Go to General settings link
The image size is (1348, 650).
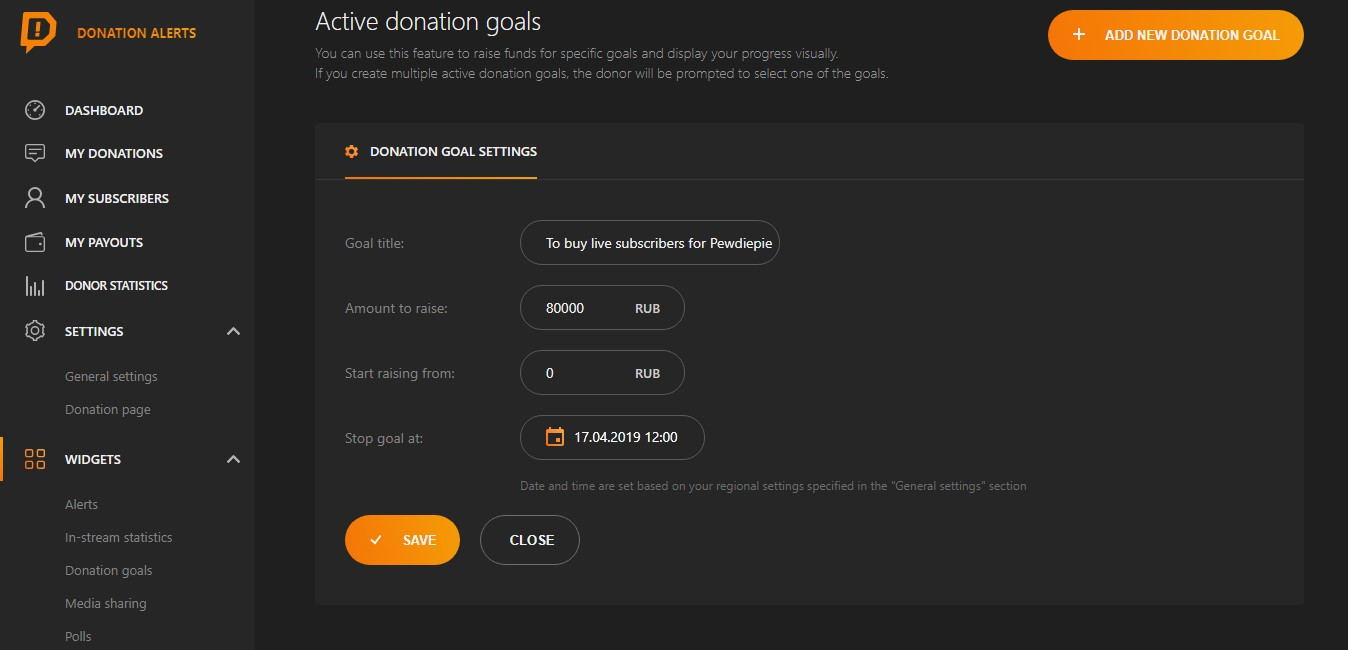click(111, 376)
